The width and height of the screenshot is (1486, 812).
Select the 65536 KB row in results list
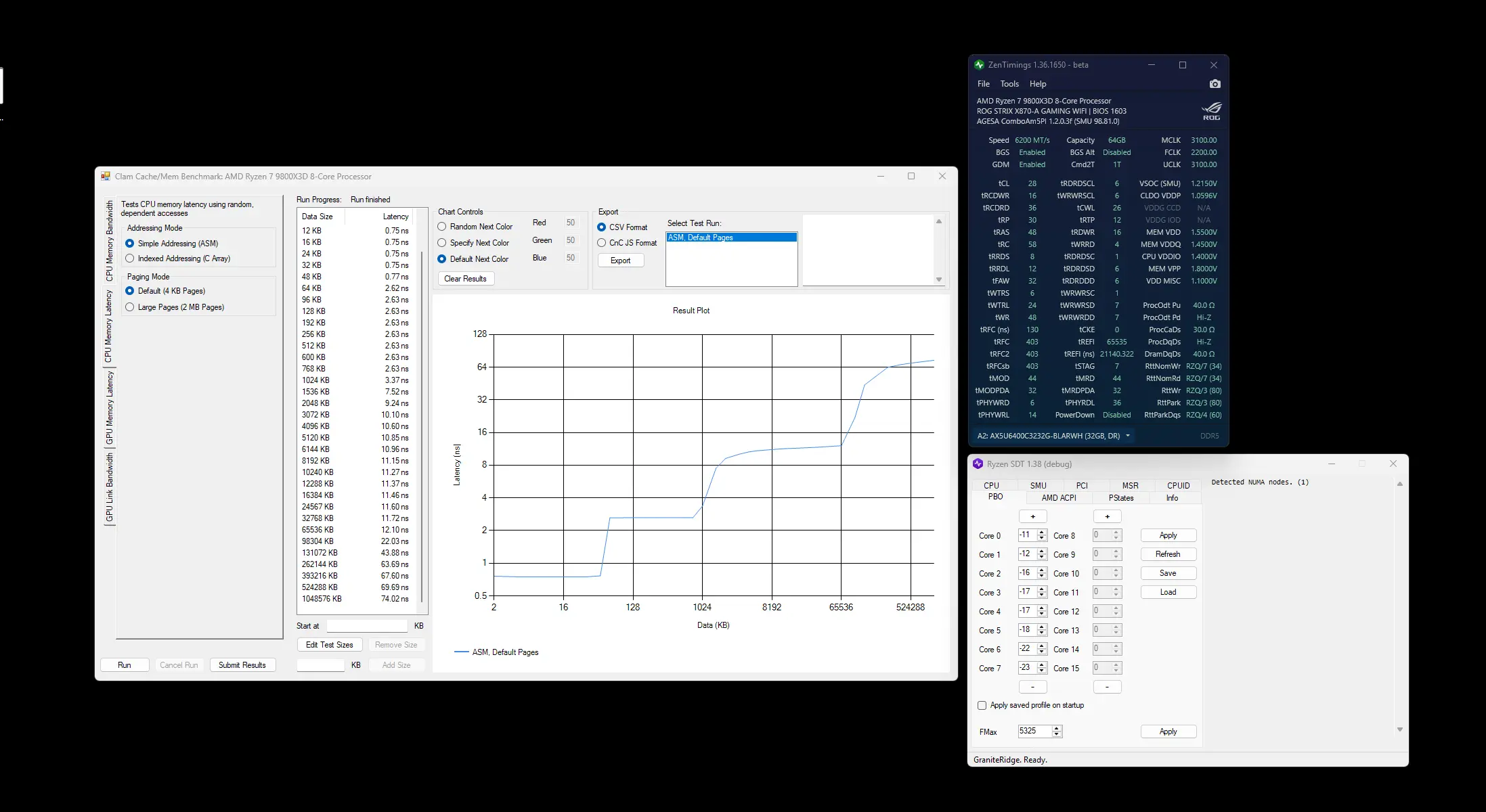click(x=355, y=530)
